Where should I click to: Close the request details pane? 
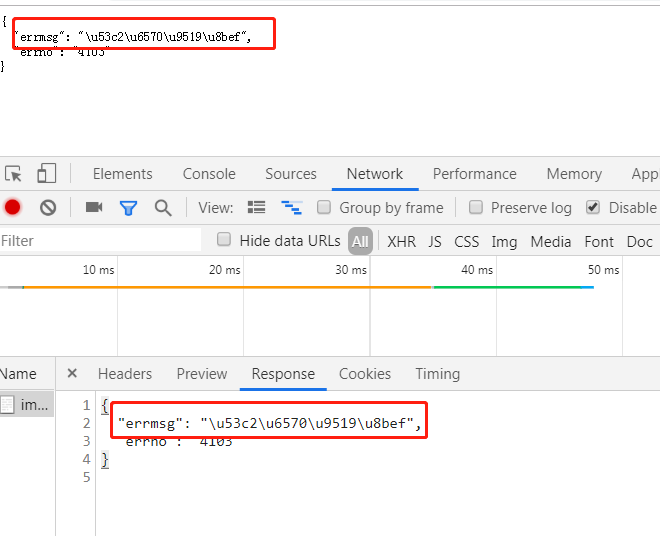click(x=72, y=373)
